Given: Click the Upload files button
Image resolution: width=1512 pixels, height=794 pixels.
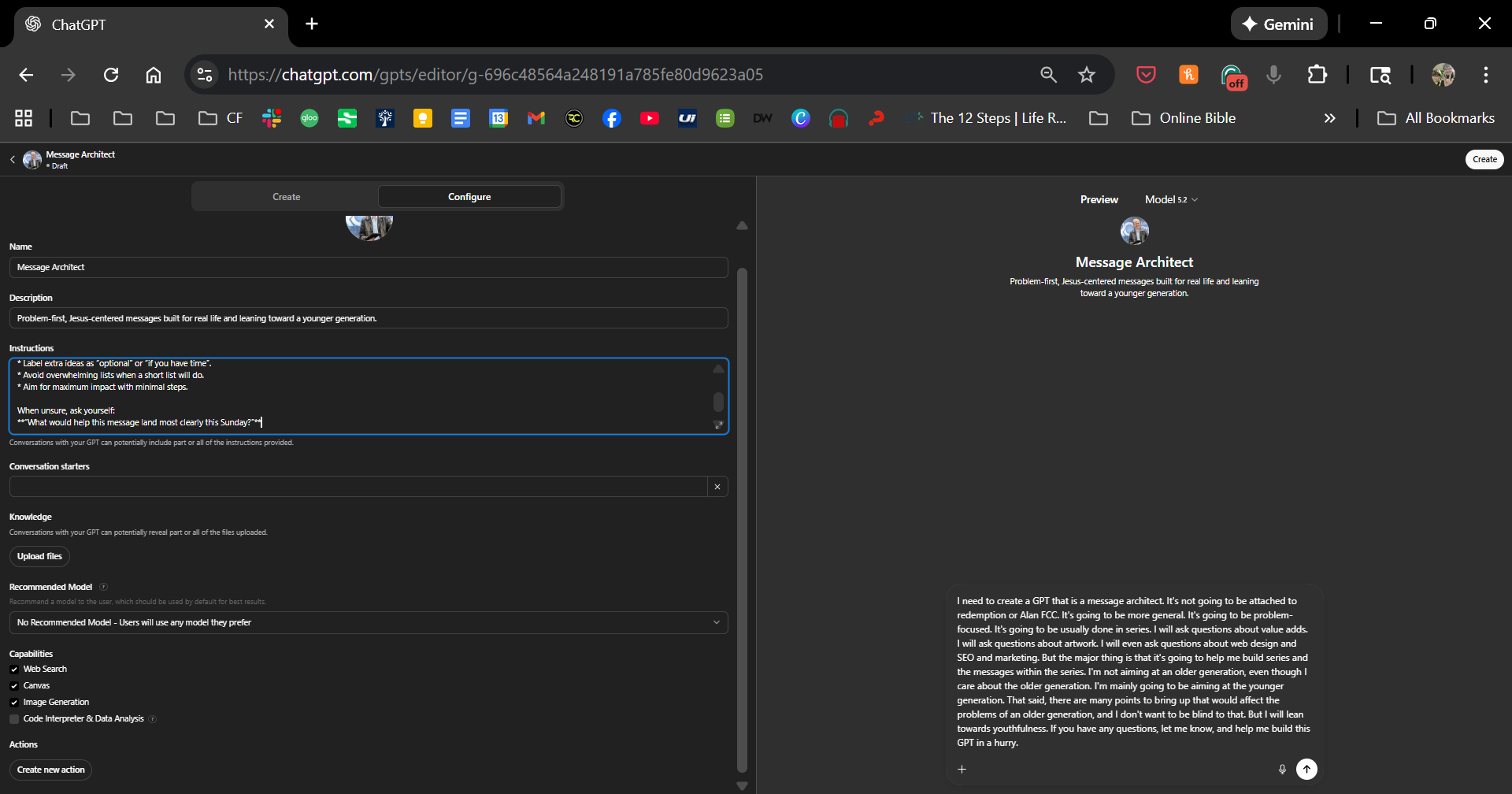Looking at the screenshot, I should (x=39, y=556).
